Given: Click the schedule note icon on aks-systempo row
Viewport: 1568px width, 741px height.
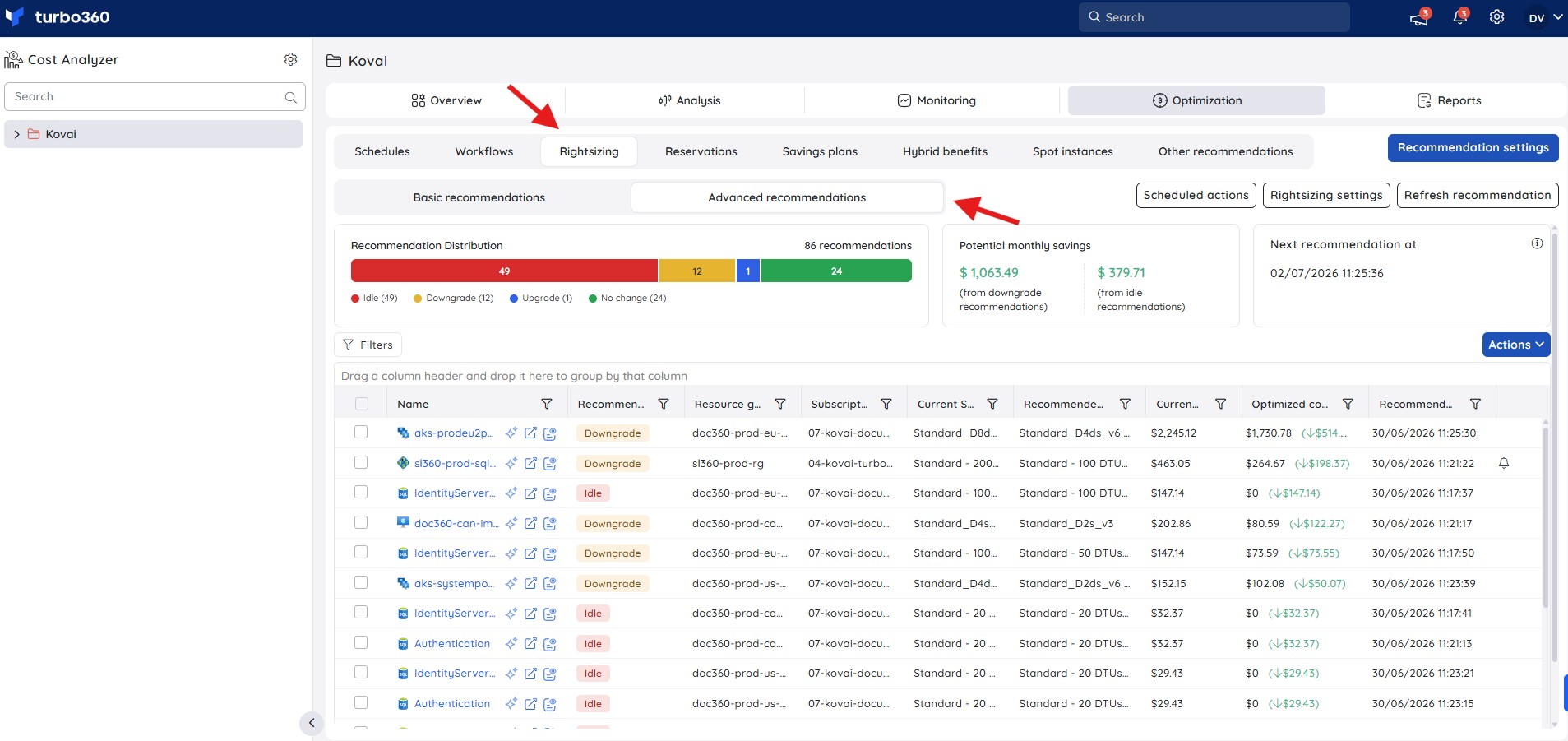Looking at the screenshot, I should click(x=550, y=584).
